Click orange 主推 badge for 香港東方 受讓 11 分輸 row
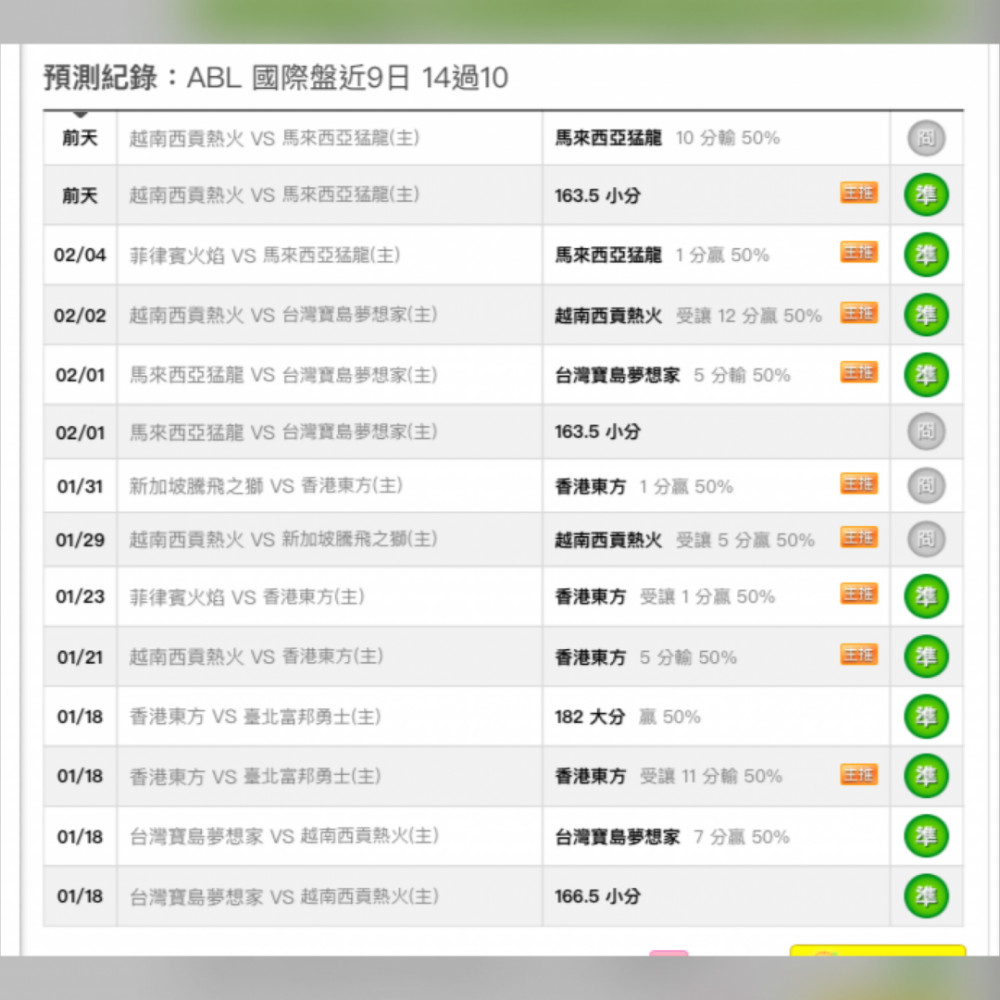Screen dimensions: 1000x1000 point(858,774)
